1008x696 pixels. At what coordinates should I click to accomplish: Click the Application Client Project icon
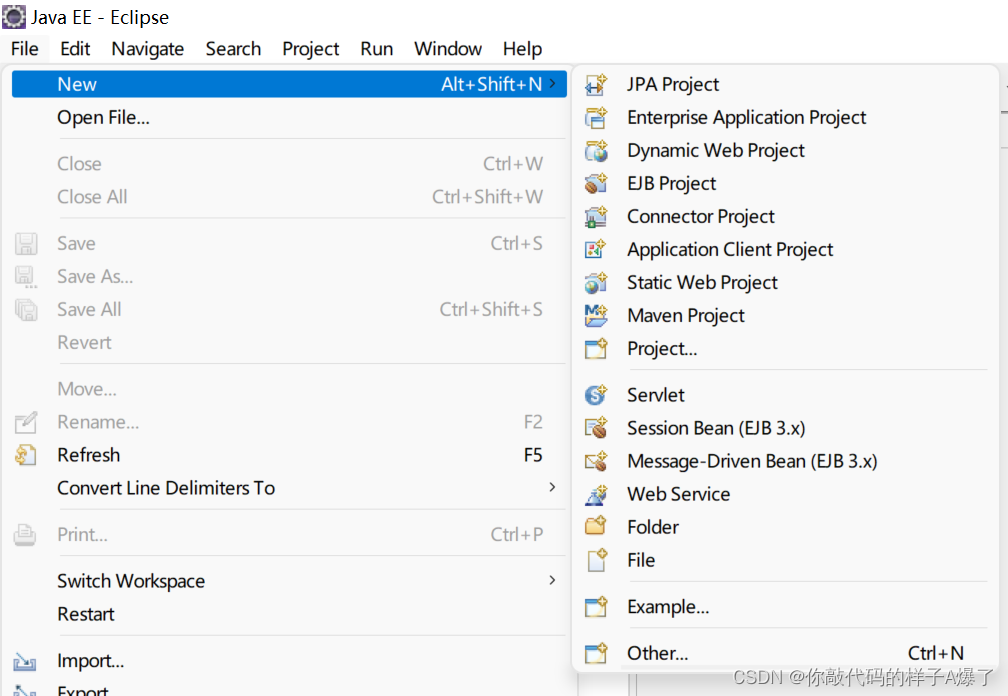(x=596, y=249)
